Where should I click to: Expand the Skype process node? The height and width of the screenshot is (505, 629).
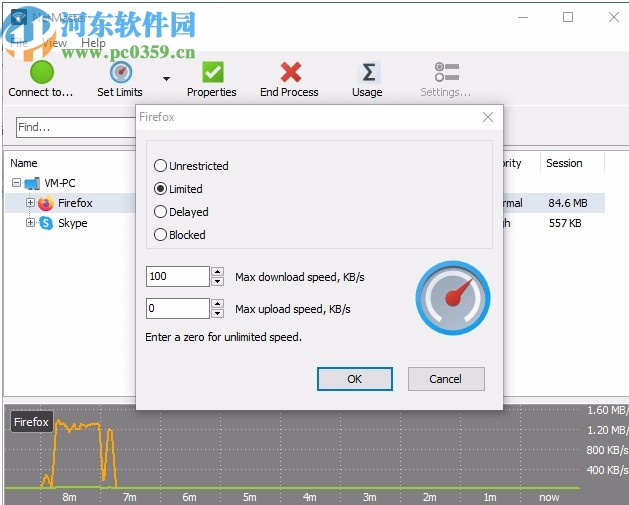coord(30,222)
